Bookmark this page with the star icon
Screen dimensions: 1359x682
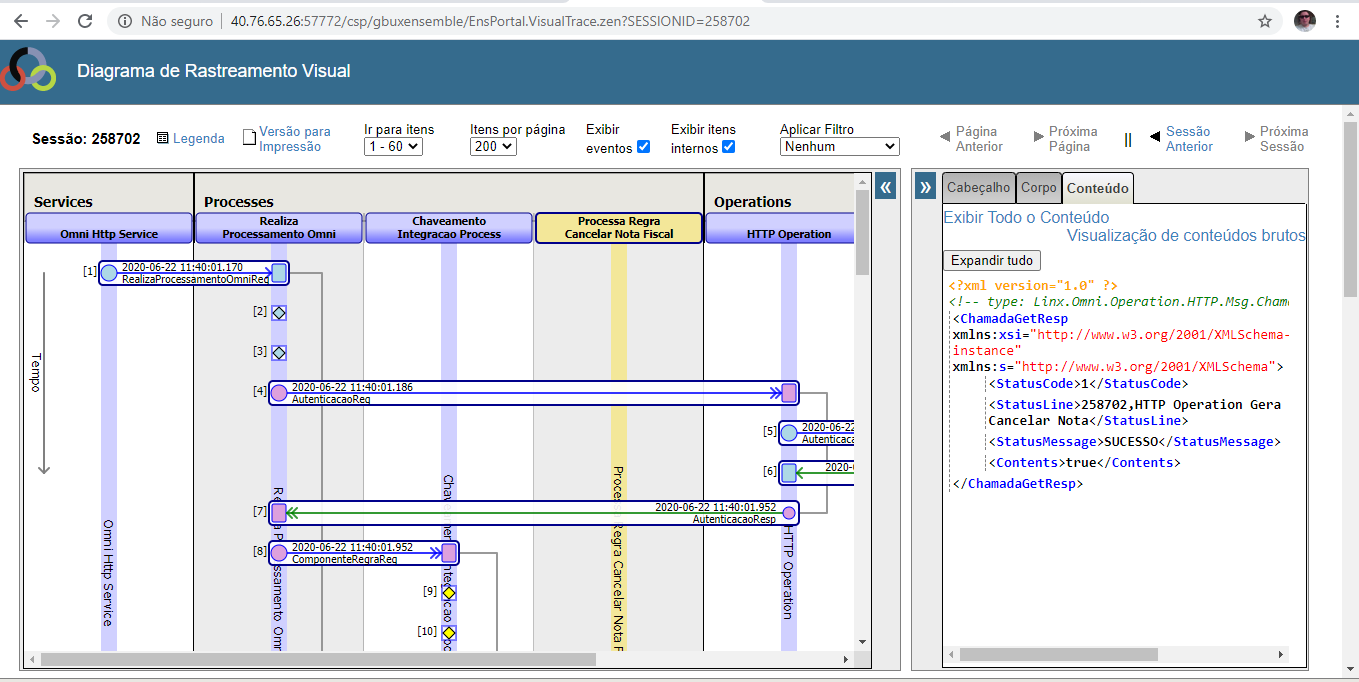tap(1265, 21)
